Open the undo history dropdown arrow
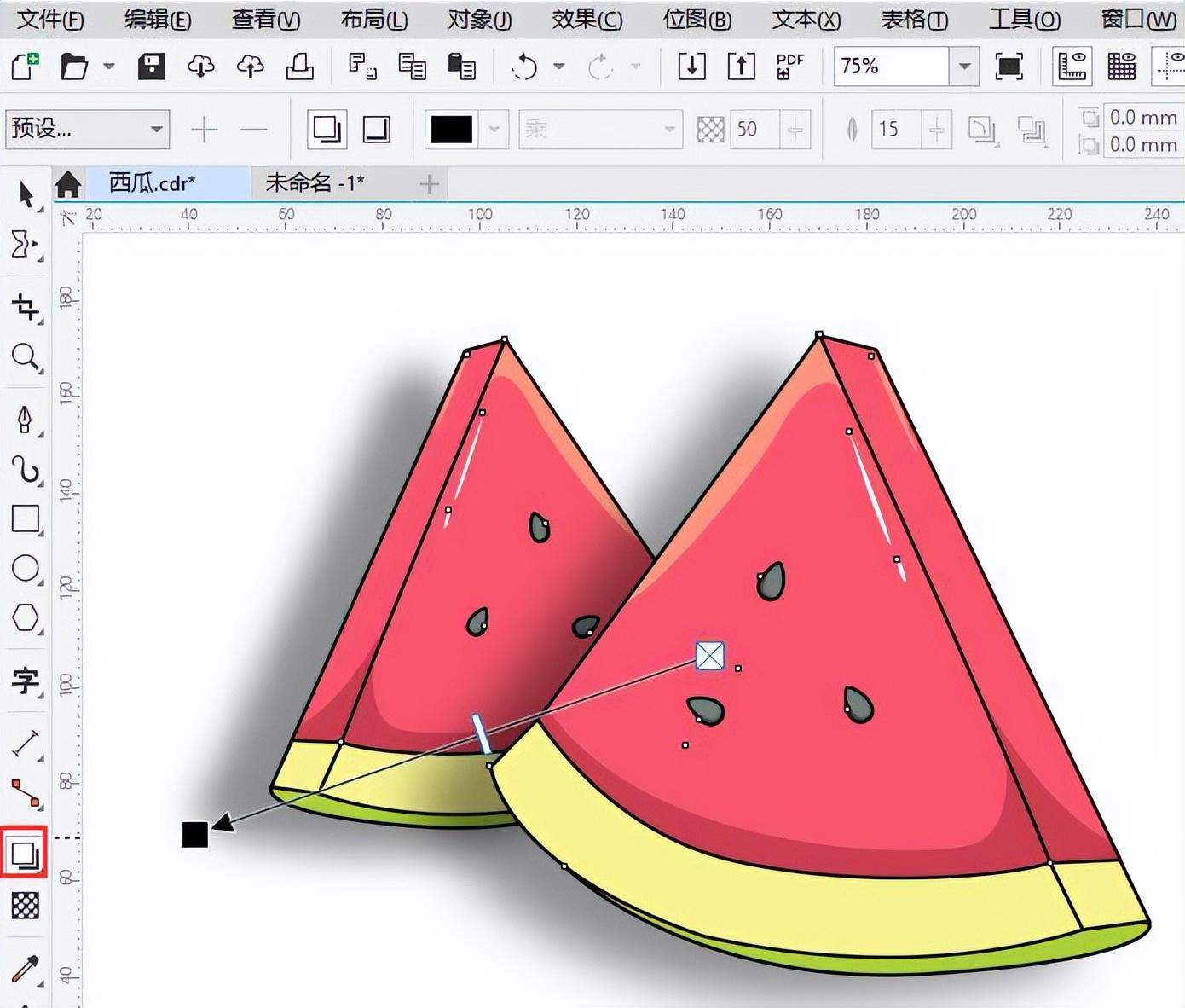Screen dimensions: 1185x1008 tap(559, 66)
